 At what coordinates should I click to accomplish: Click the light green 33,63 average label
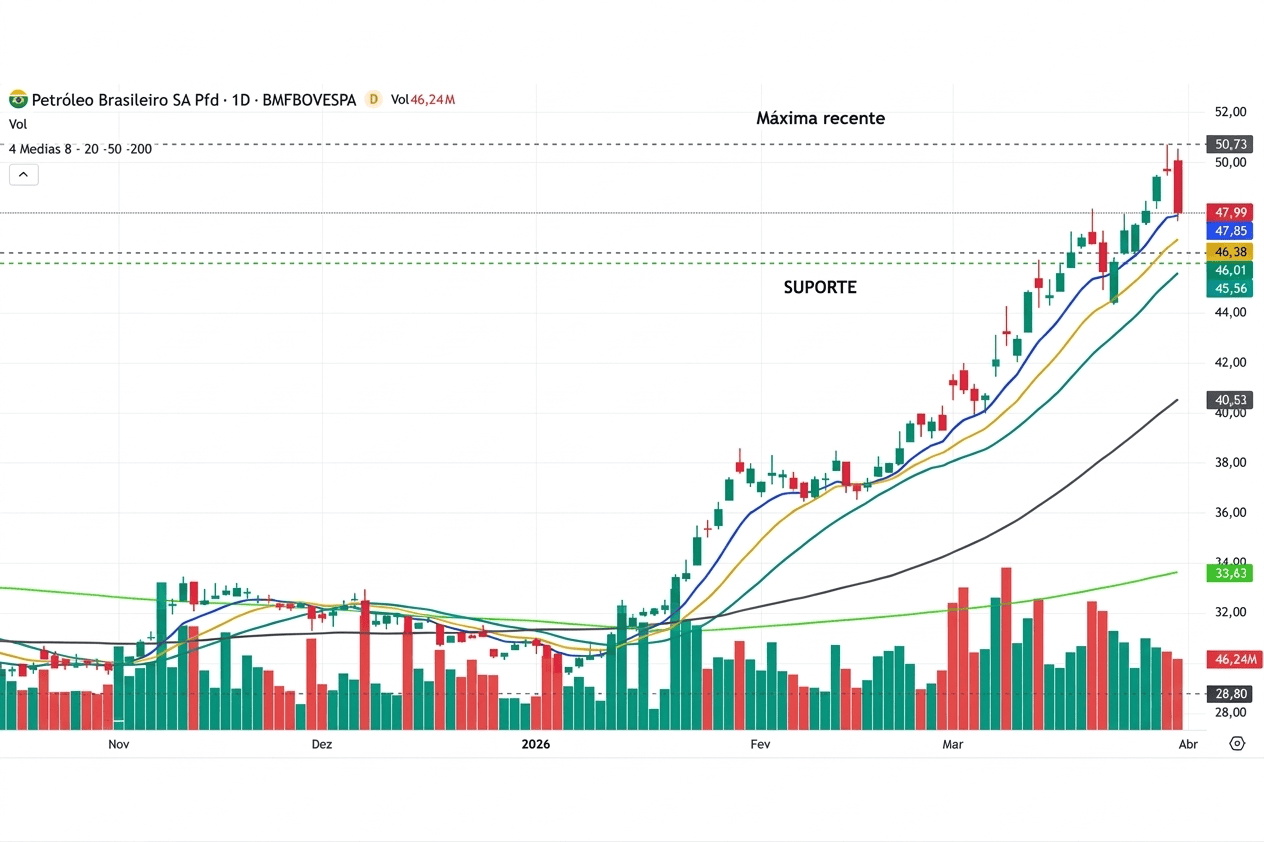[1230, 573]
